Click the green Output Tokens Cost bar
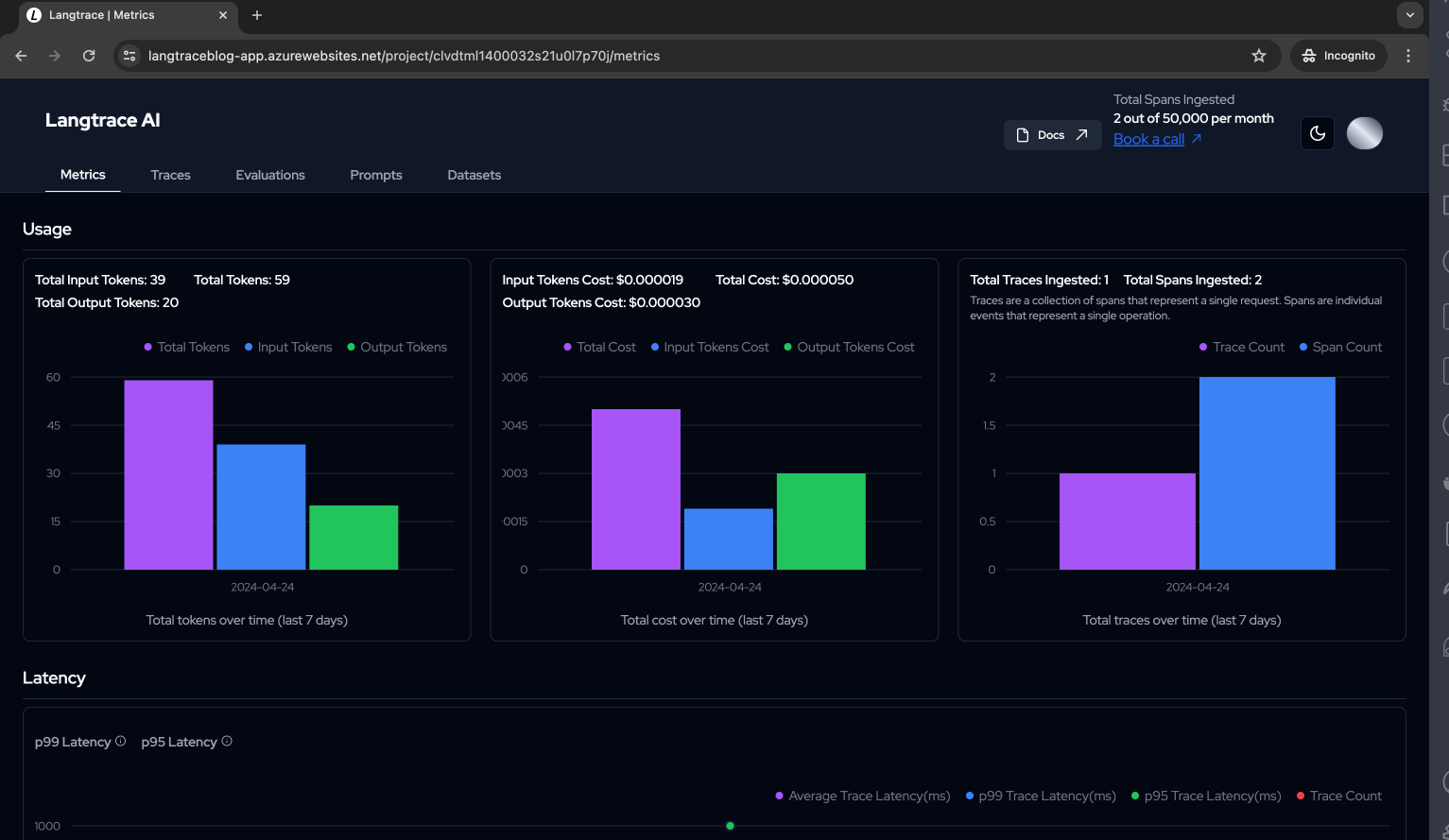The width and height of the screenshot is (1449, 840). [x=821, y=522]
